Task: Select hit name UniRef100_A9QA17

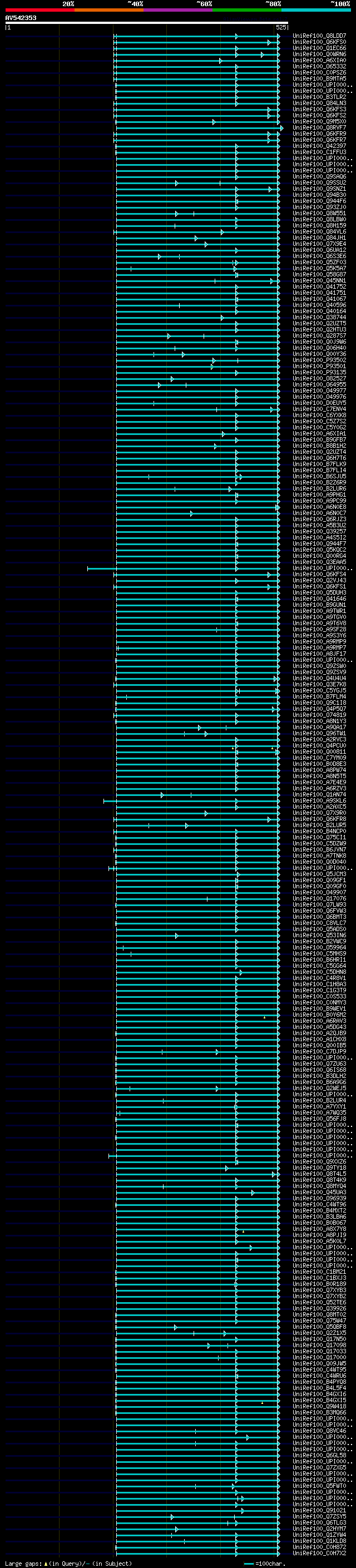Action: pos(319,727)
